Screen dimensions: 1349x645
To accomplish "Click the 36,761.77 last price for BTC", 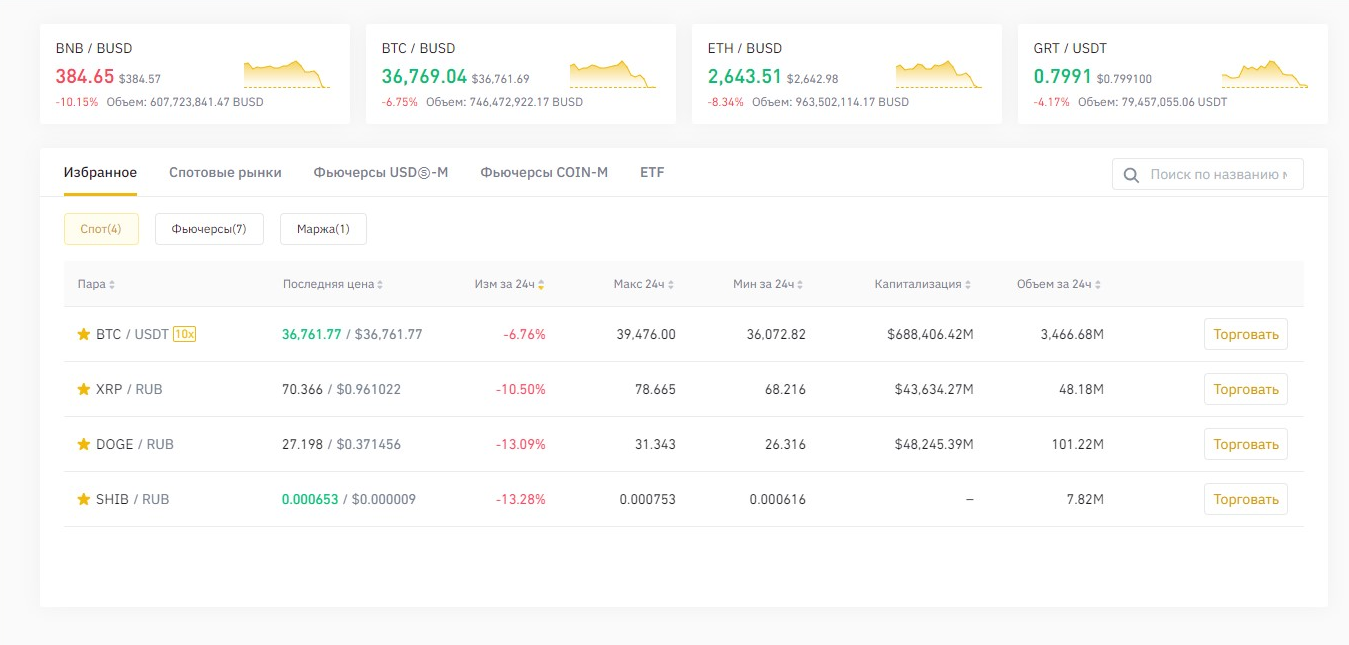I will click(312, 334).
